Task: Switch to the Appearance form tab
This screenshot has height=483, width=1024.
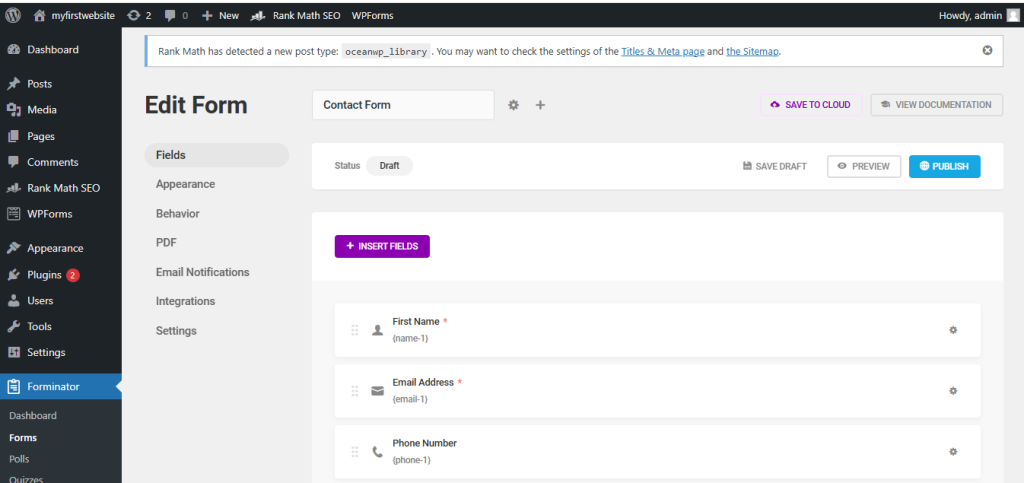Action: tap(185, 184)
